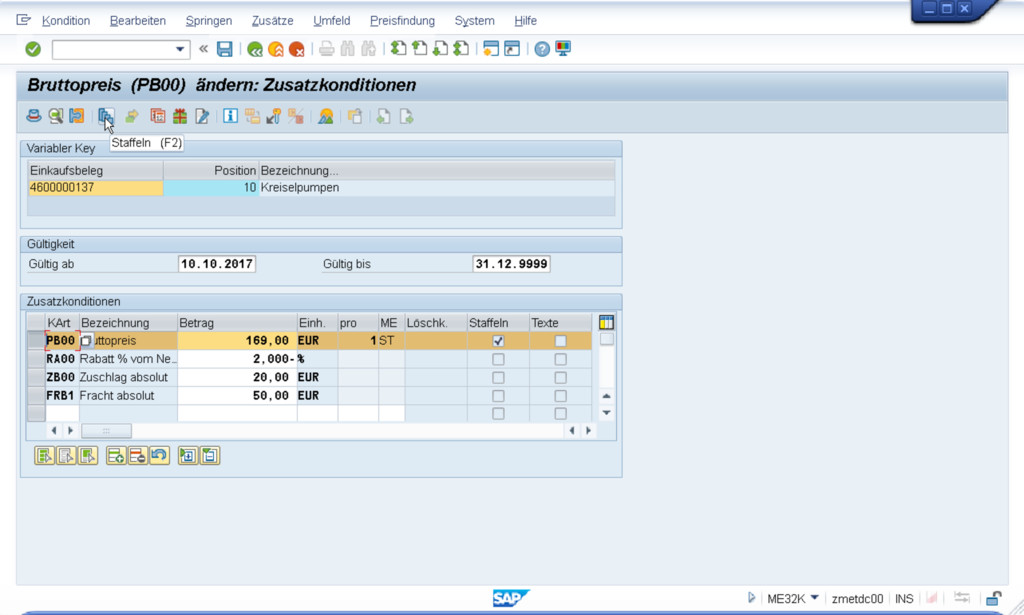Save with the blue floppy disk icon

coord(225,49)
